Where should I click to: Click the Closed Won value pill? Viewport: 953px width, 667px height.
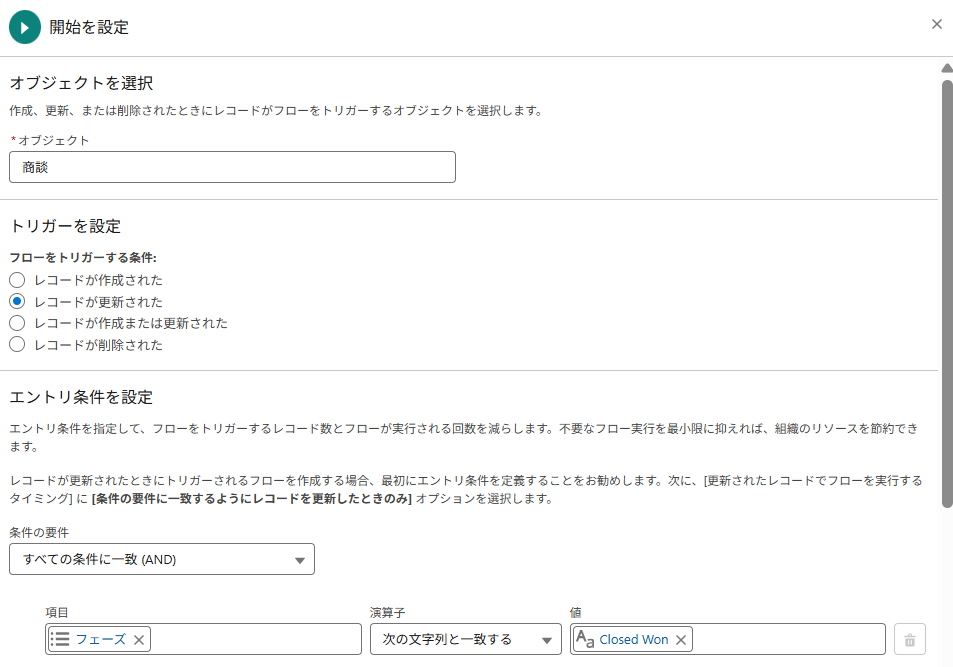click(633, 640)
